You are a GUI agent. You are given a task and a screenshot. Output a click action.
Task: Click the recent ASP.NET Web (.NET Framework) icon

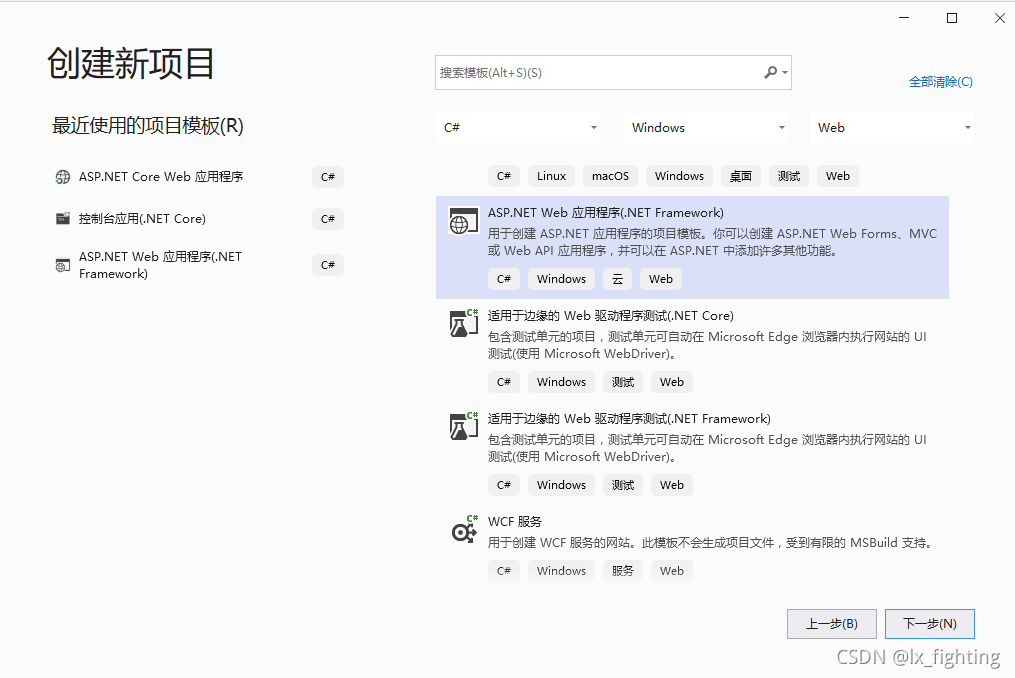point(63,266)
